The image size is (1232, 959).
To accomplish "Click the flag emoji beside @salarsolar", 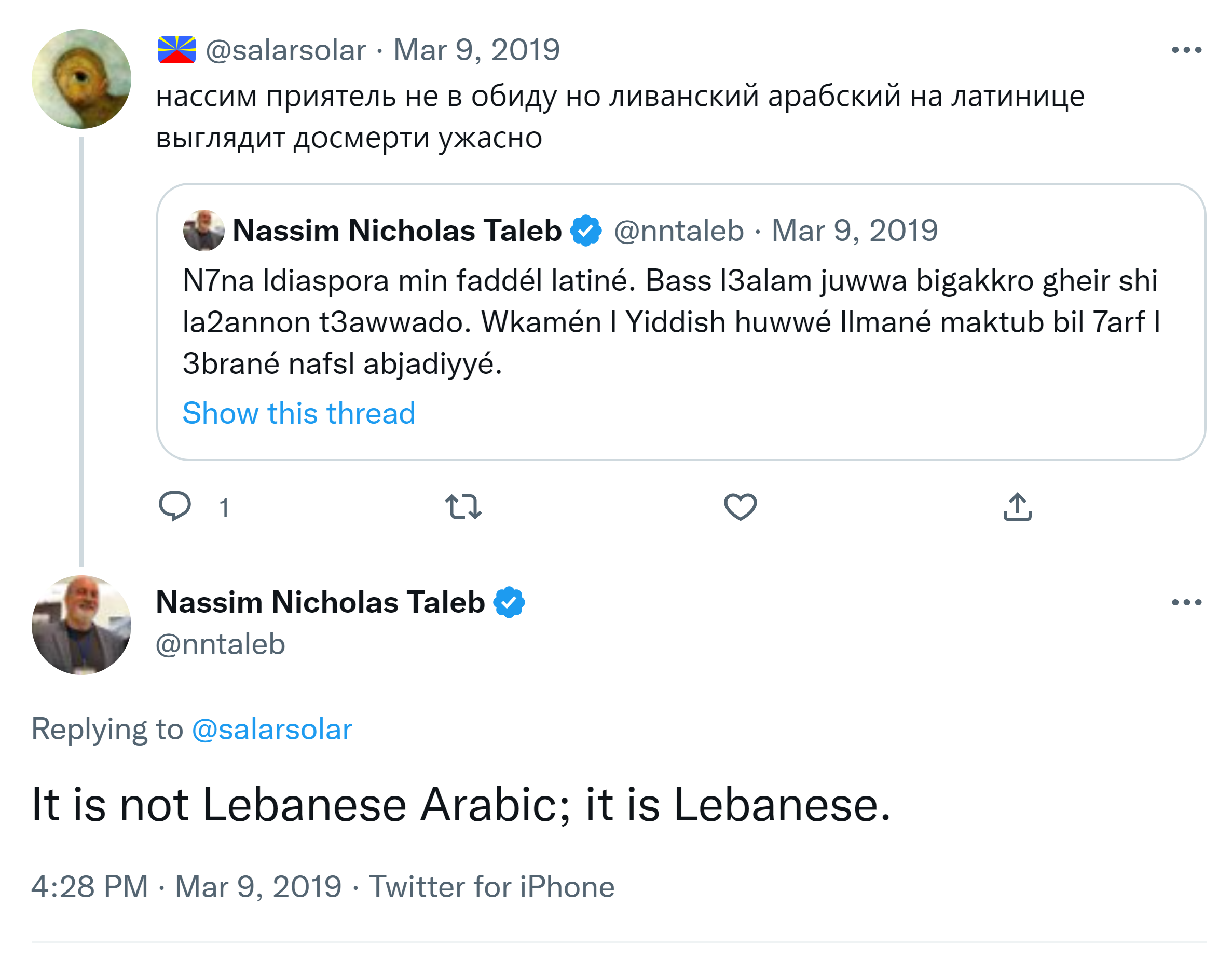I will tap(176, 50).
